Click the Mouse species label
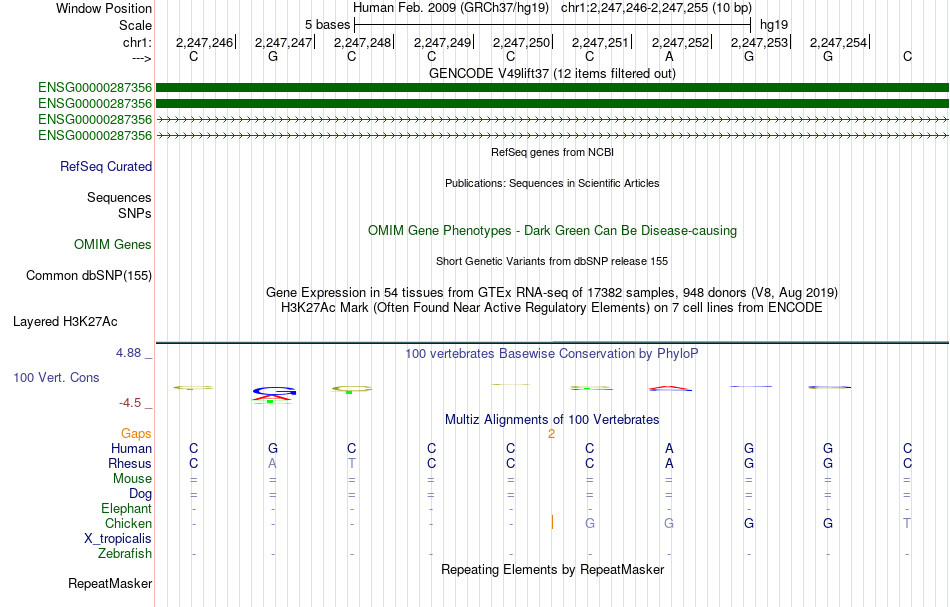The image size is (950, 607). (132, 479)
